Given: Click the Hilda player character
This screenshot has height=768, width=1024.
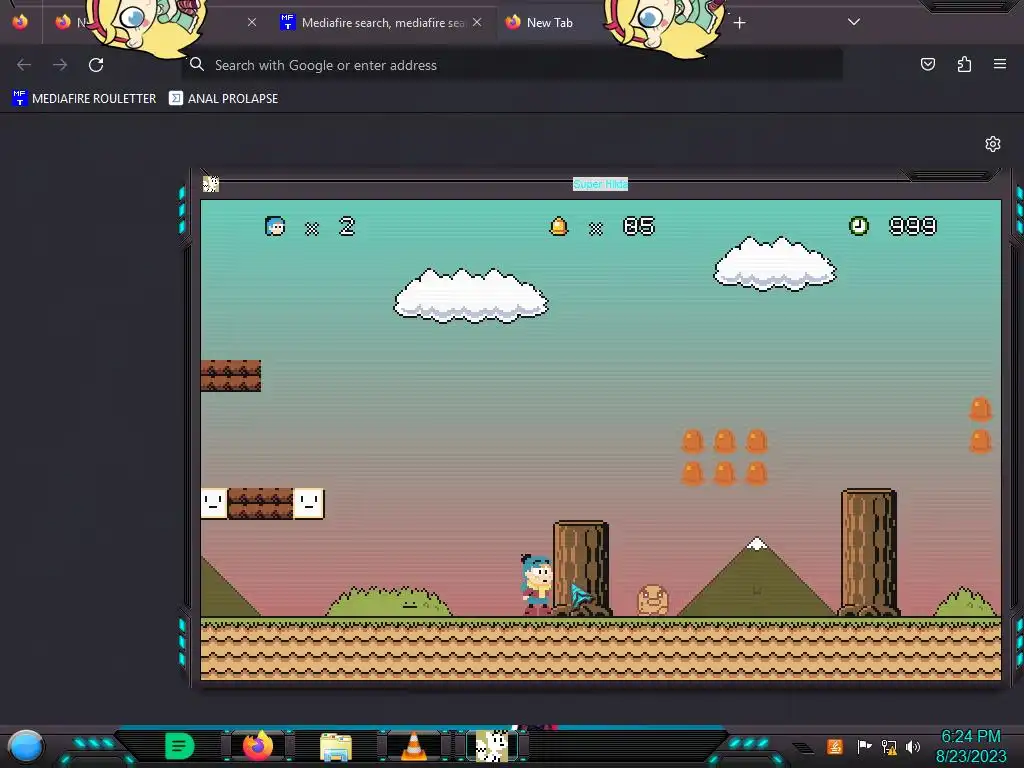Looking at the screenshot, I should 537,583.
